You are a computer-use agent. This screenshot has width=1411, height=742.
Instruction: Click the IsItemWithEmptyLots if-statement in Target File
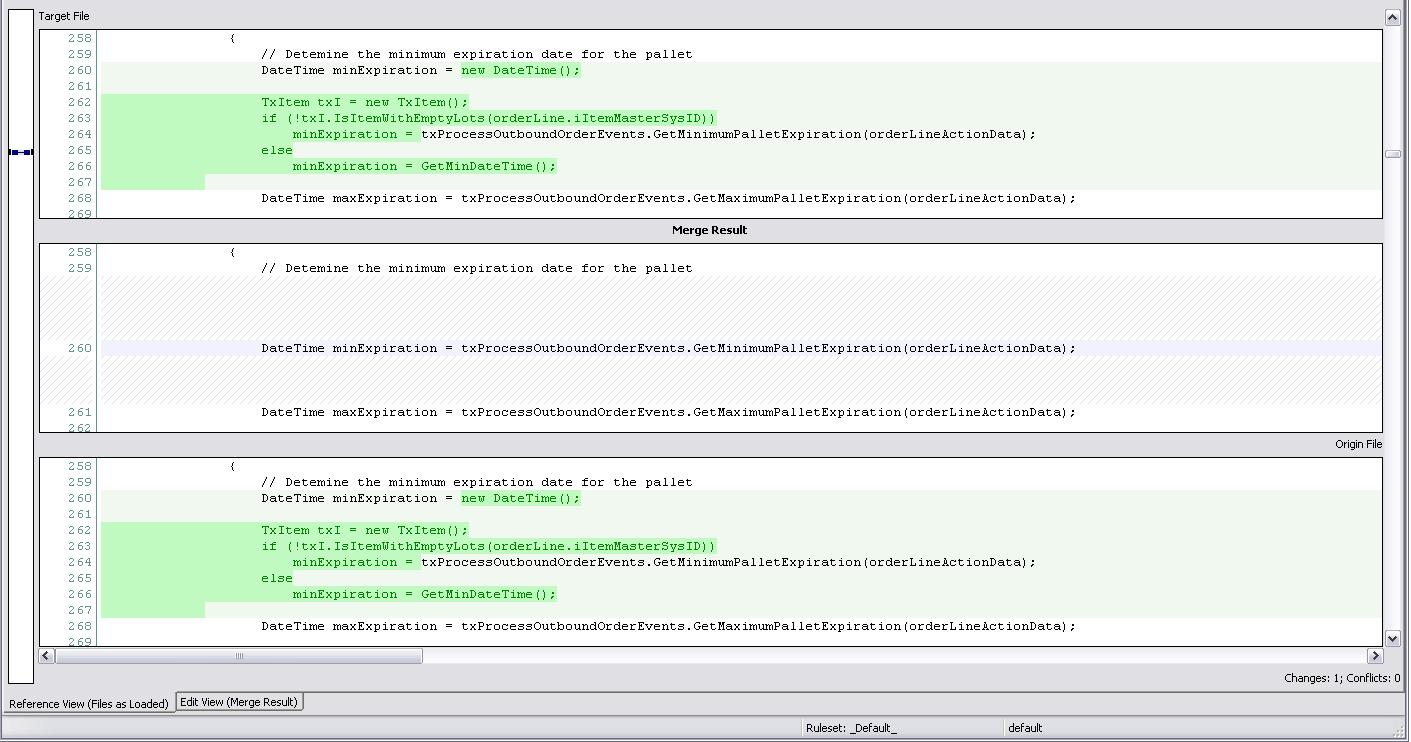click(489, 118)
